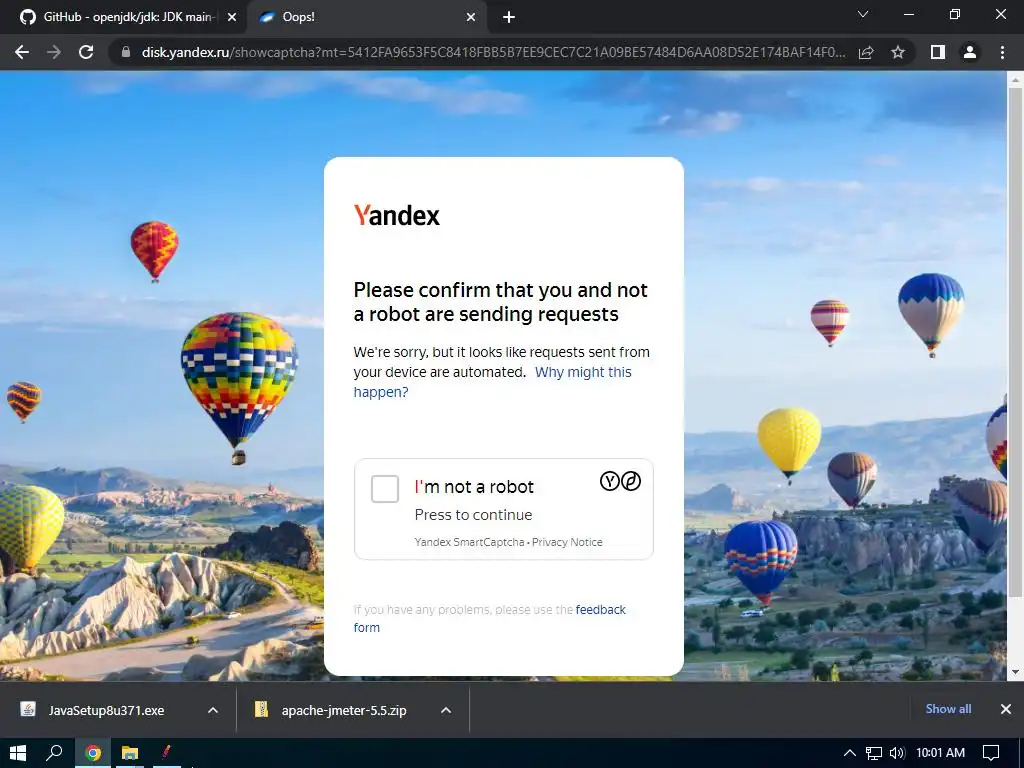Minimize the Chrome window

click(x=909, y=14)
